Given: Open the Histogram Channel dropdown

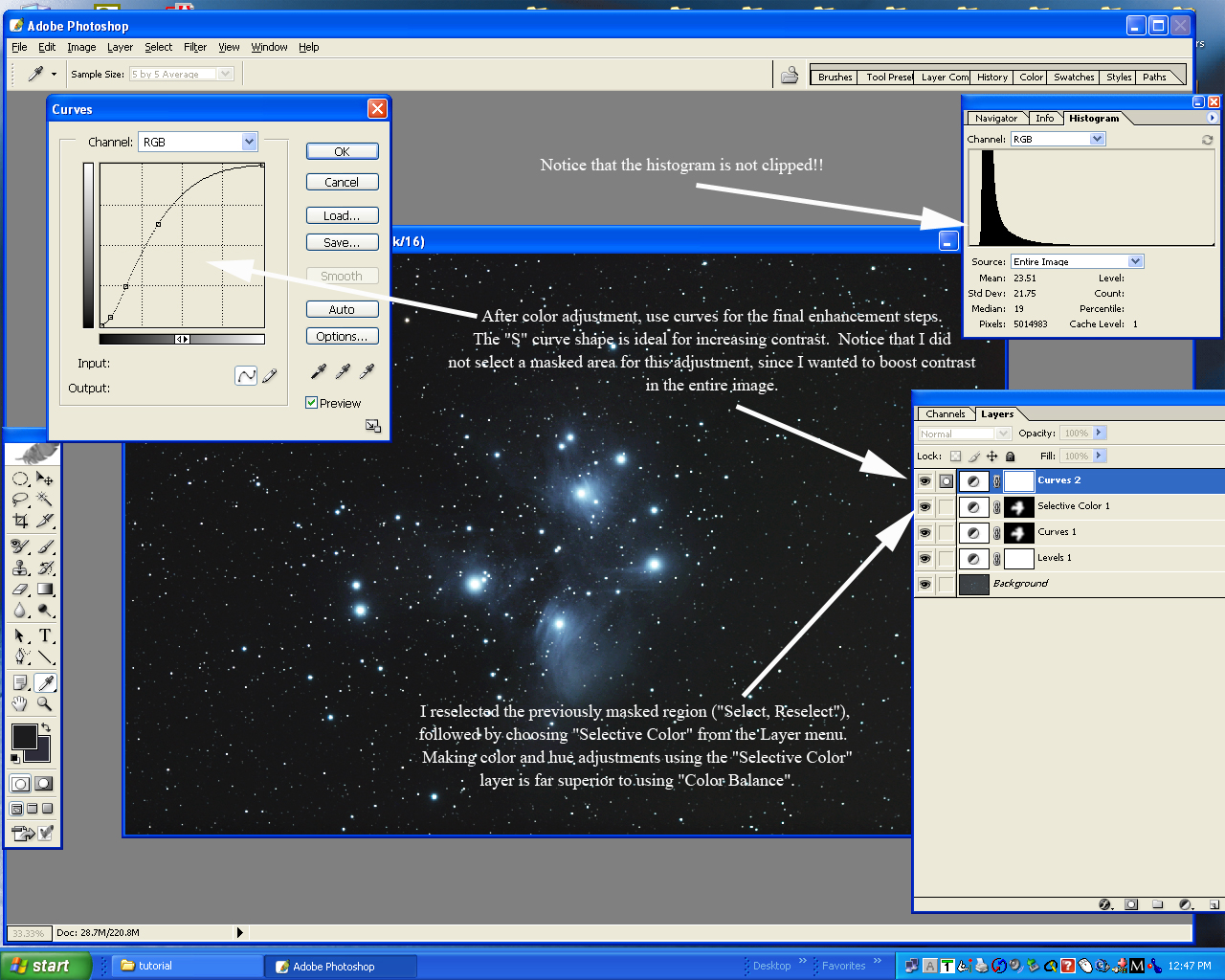Looking at the screenshot, I should pyautogui.click(x=1097, y=139).
